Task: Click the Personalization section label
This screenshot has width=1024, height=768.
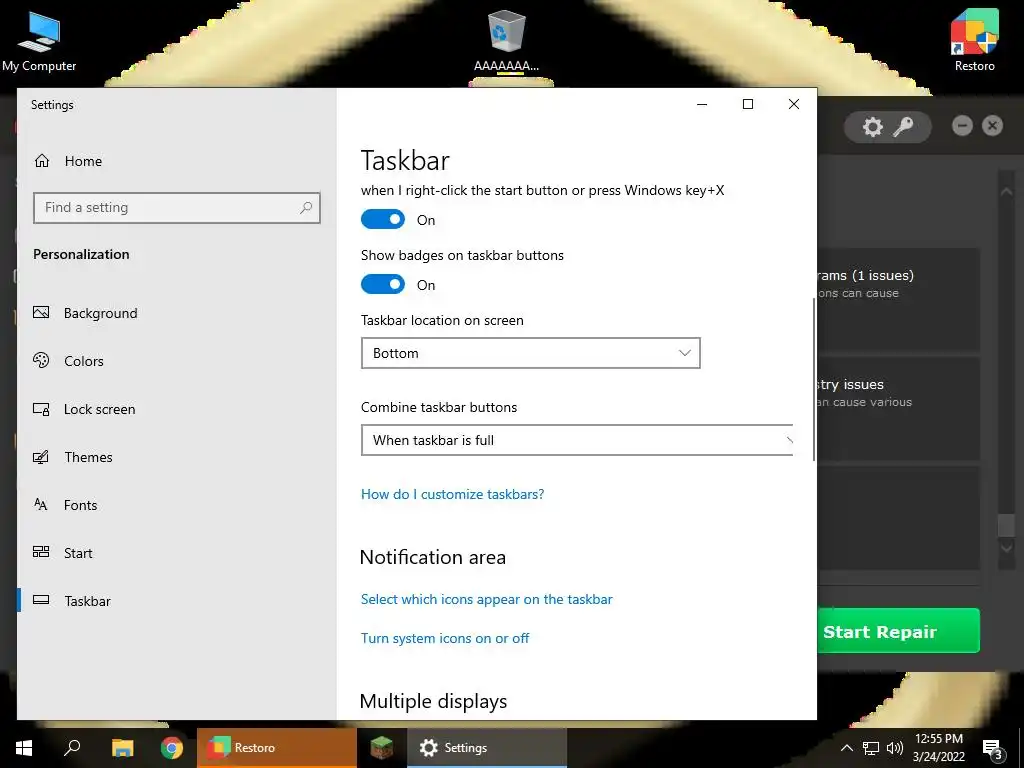Action: [81, 254]
